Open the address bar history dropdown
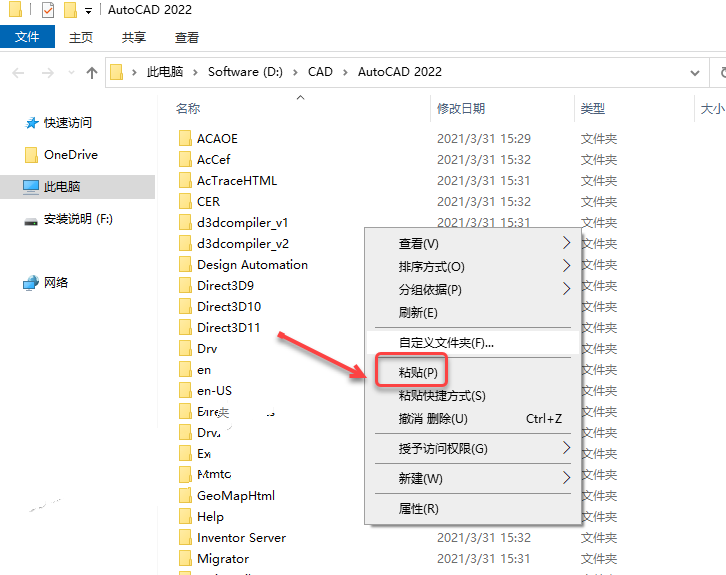Screen dimensions: 726x575 tap(695, 73)
